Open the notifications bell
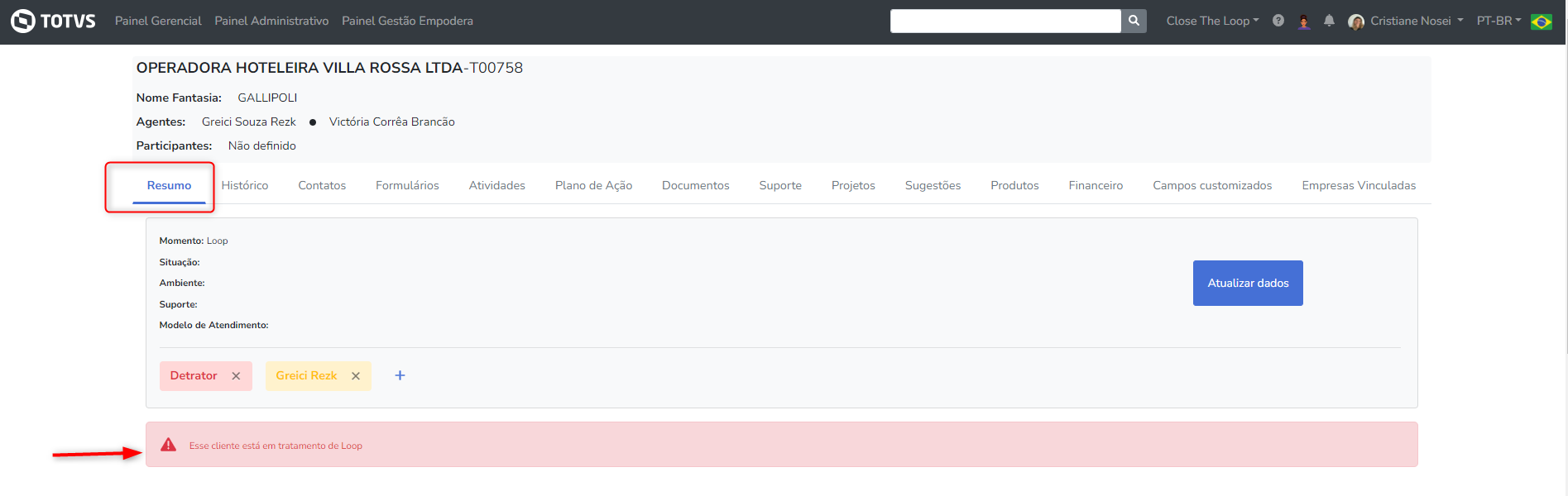This screenshot has height=496, width=1568. tap(1329, 21)
